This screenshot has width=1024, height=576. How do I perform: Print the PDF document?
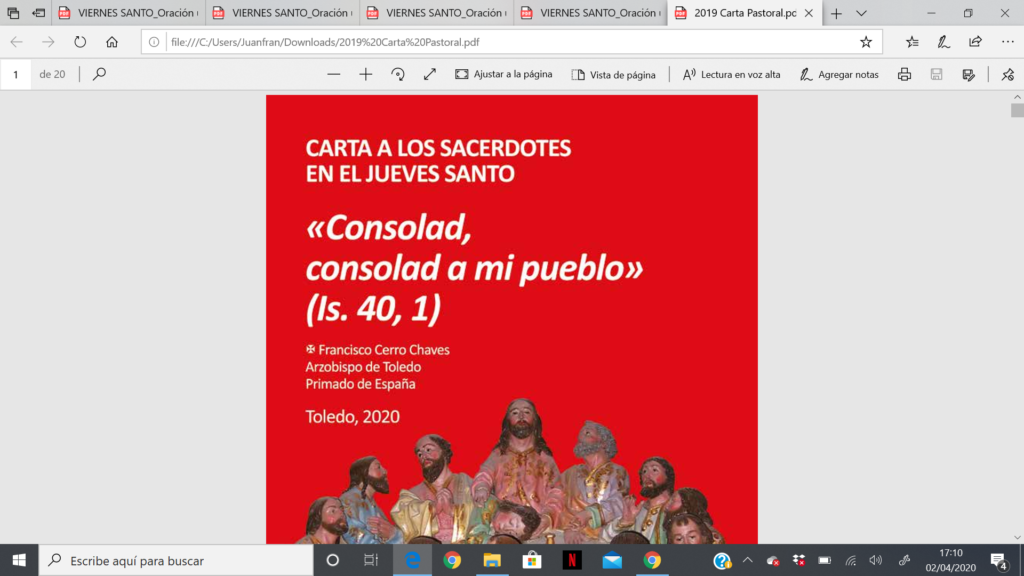coord(904,74)
